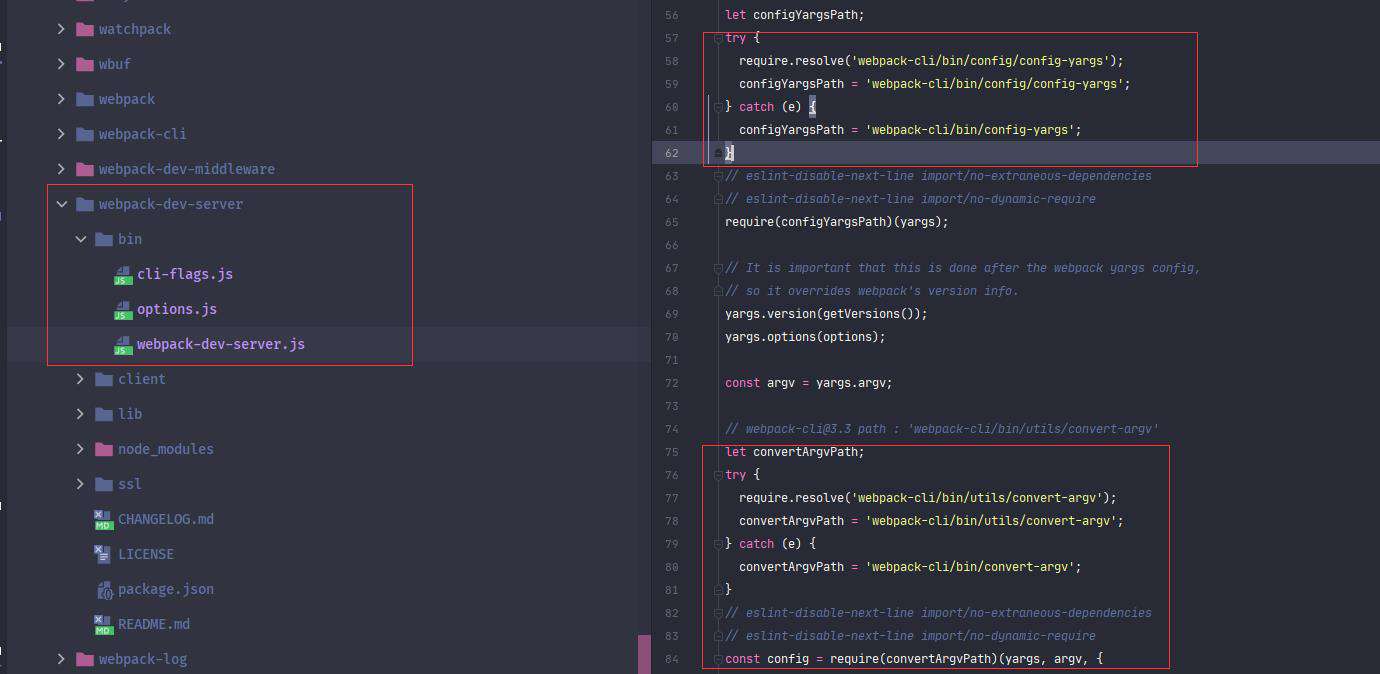The height and width of the screenshot is (674, 1380).
Task: Click 'const argv = yargs.argv;' code line
Action: coord(808,383)
